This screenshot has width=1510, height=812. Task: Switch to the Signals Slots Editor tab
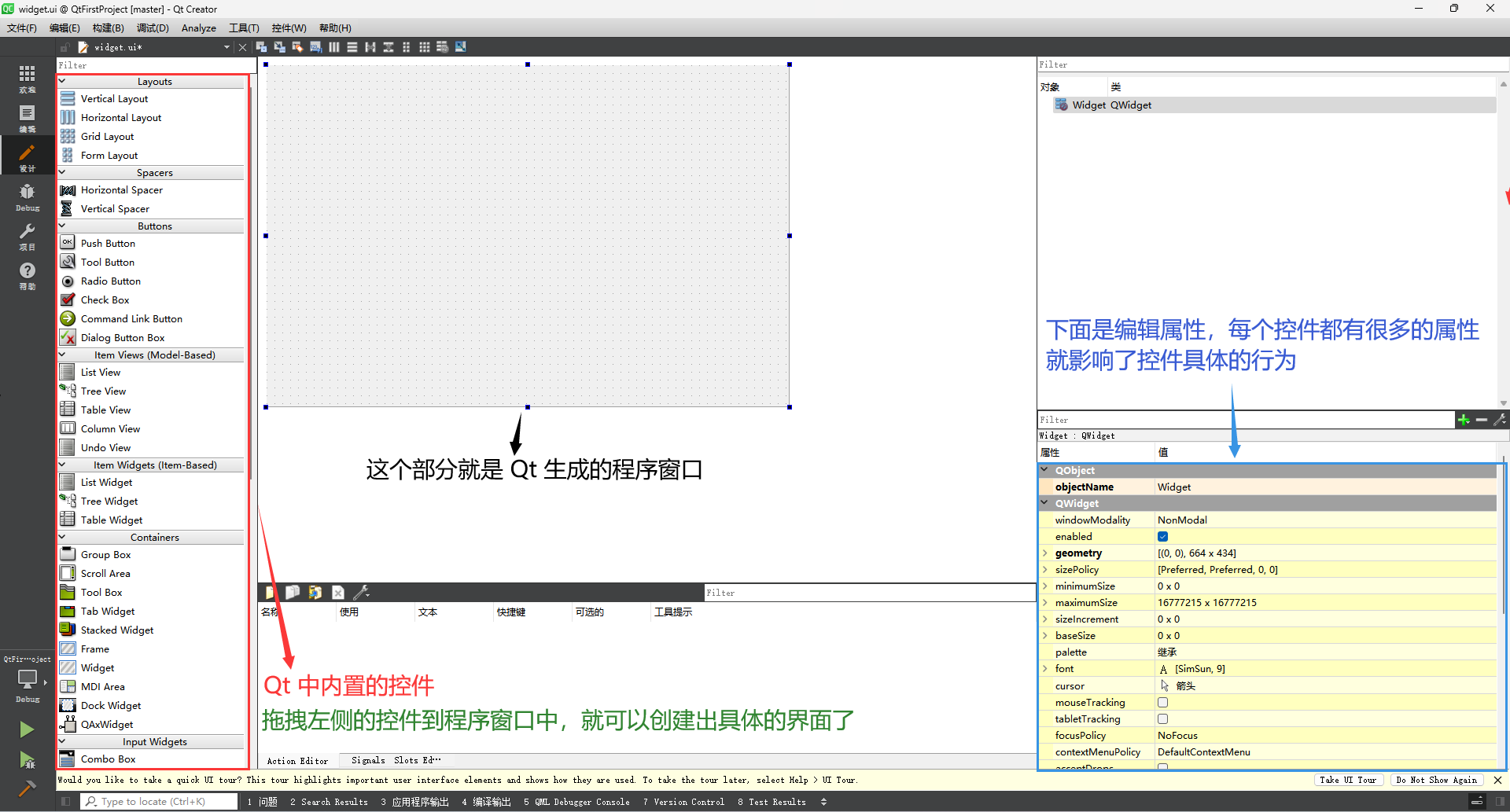[x=396, y=760]
